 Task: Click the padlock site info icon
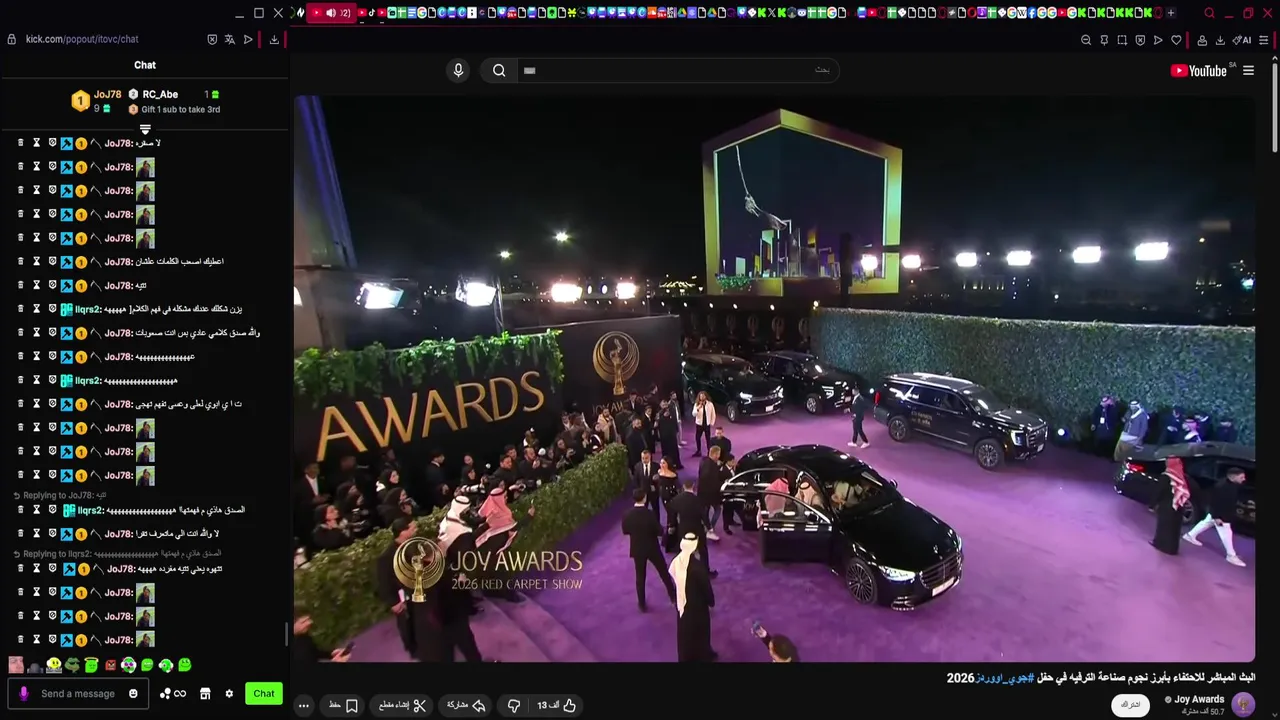[12, 39]
